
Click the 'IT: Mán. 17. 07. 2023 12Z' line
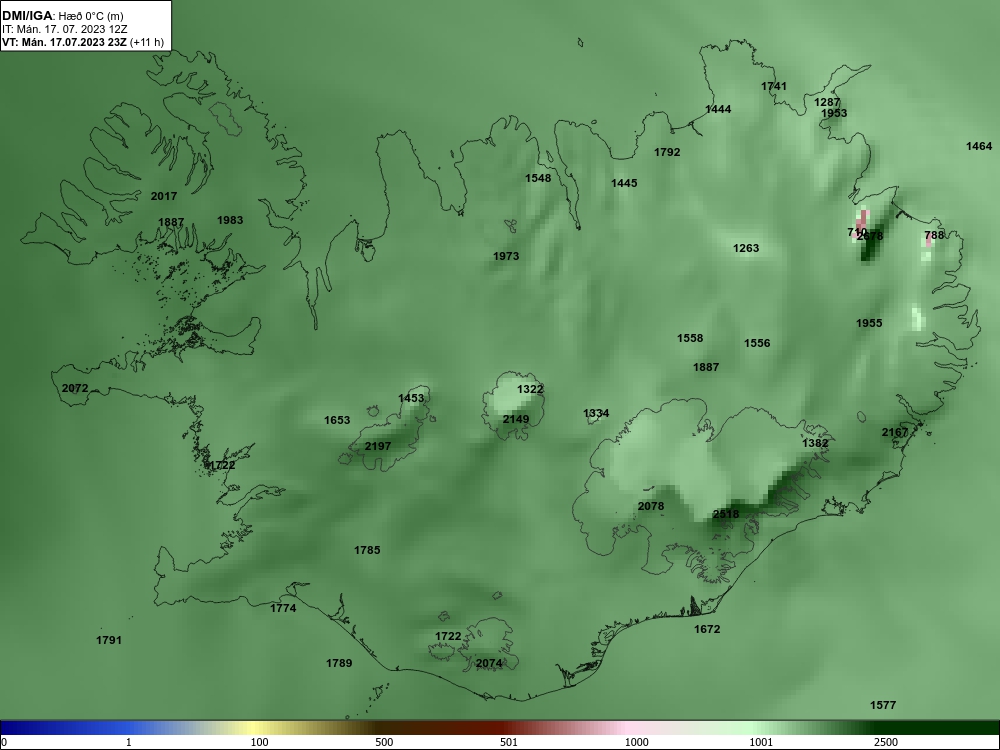65,29
